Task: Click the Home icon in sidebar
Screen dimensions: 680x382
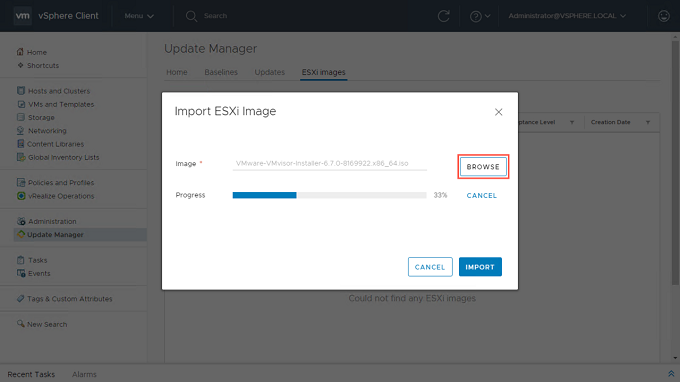Action: [20, 52]
